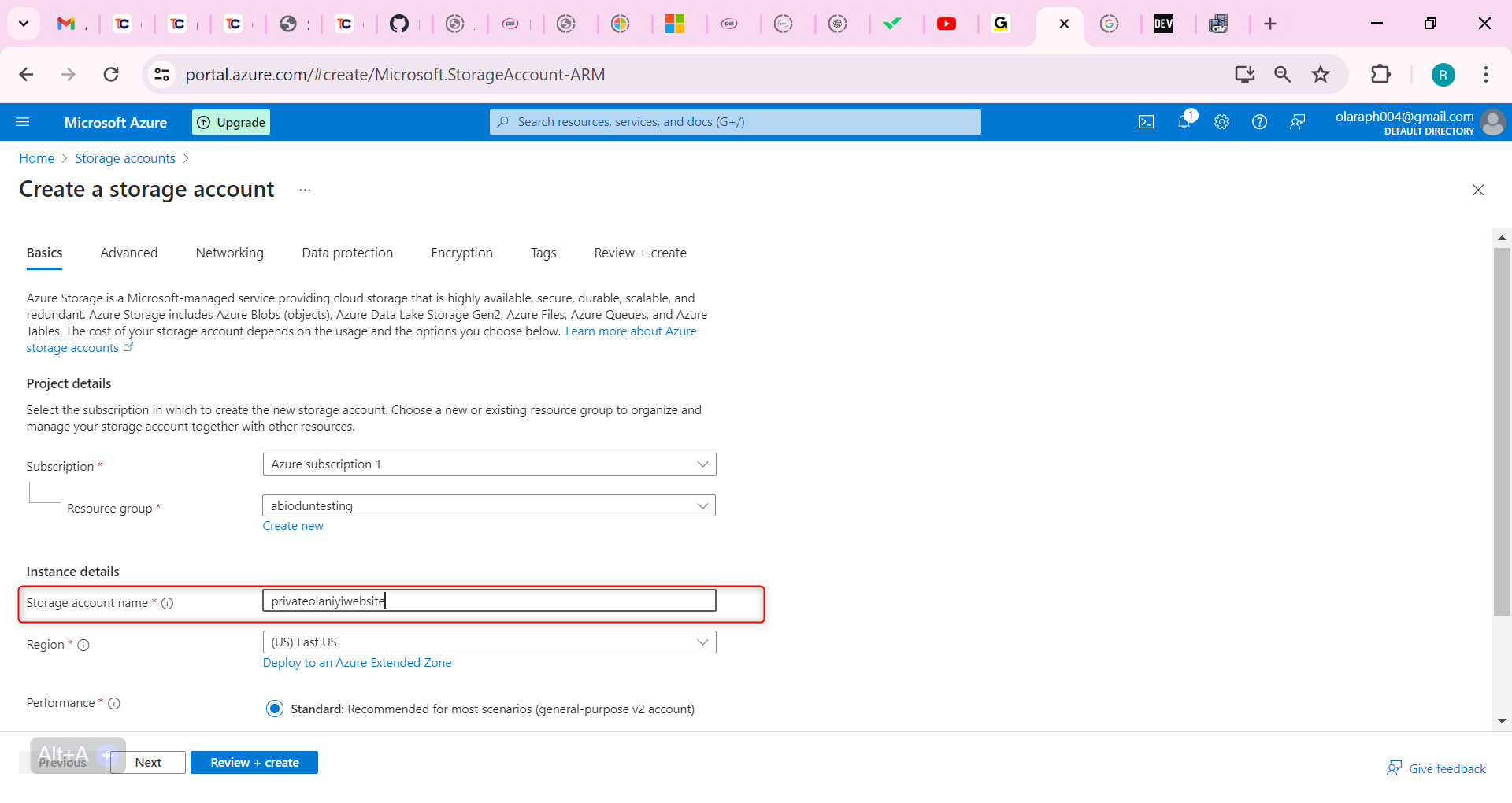The image size is (1512, 803).
Task: Click the Review + create button
Action: pyautogui.click(x=254, y=762)
